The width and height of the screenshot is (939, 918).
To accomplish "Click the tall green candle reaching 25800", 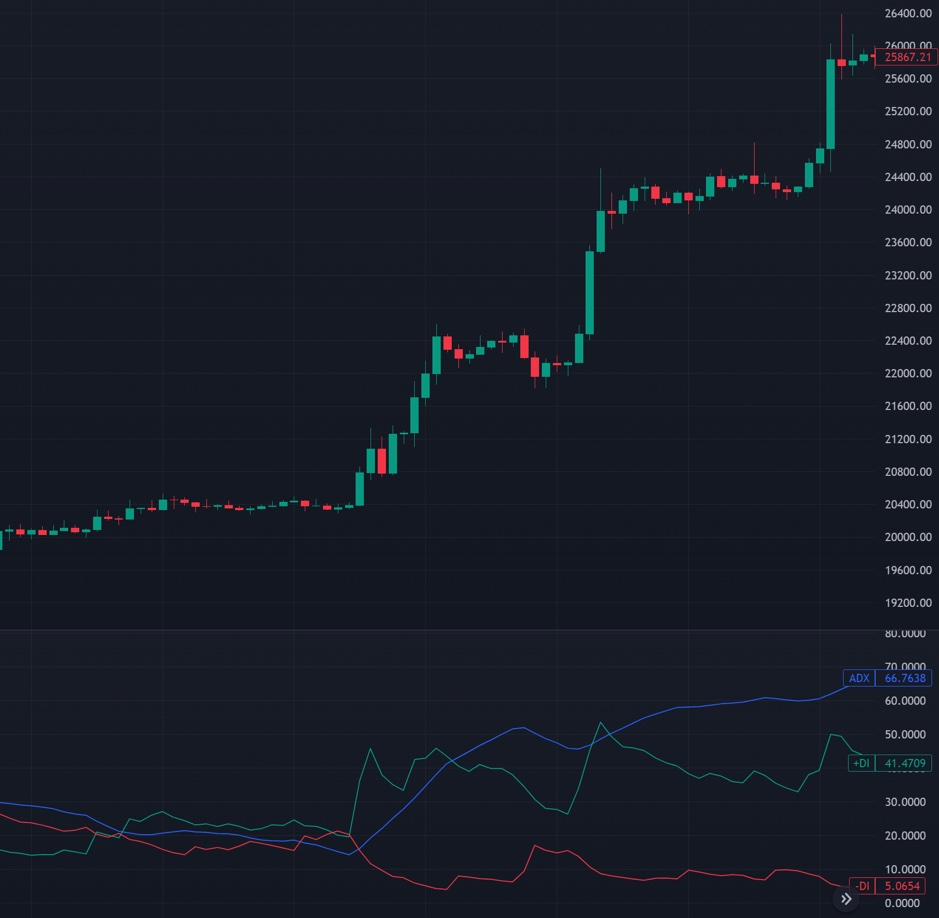I will coord(831,104).
